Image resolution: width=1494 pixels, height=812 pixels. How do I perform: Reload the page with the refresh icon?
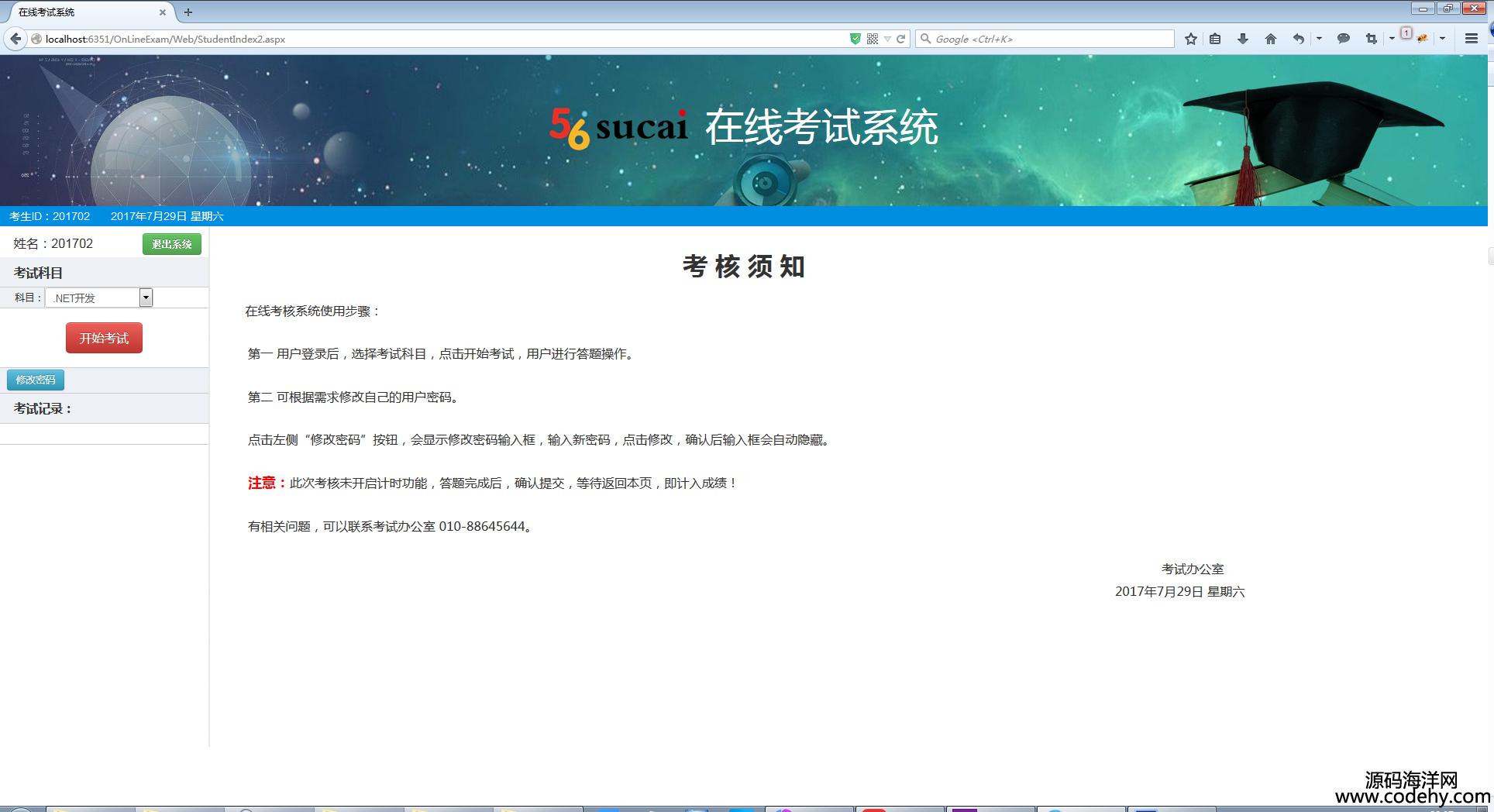click(901, 39)
